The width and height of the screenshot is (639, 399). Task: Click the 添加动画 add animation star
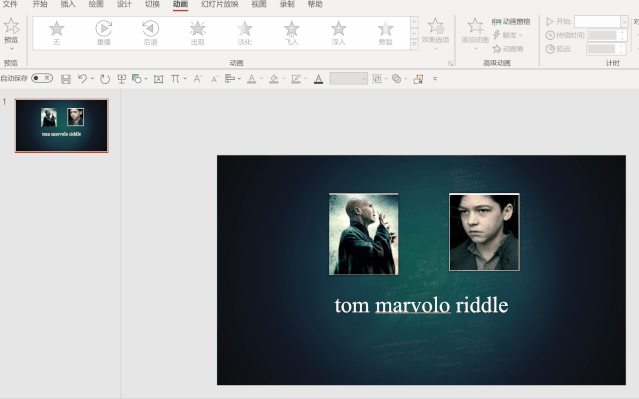[475, 26]
